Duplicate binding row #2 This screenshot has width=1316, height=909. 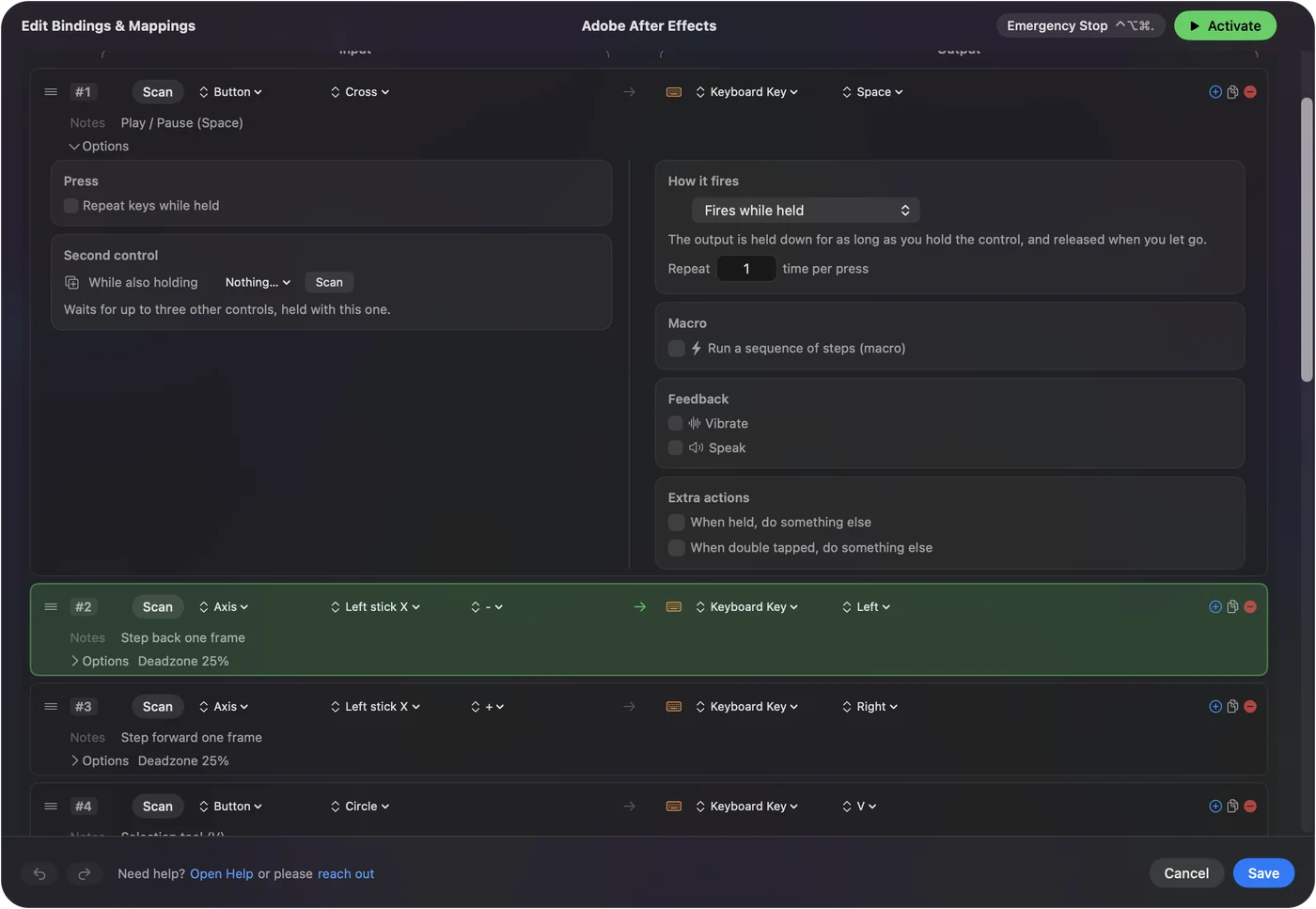point(1232,607)
